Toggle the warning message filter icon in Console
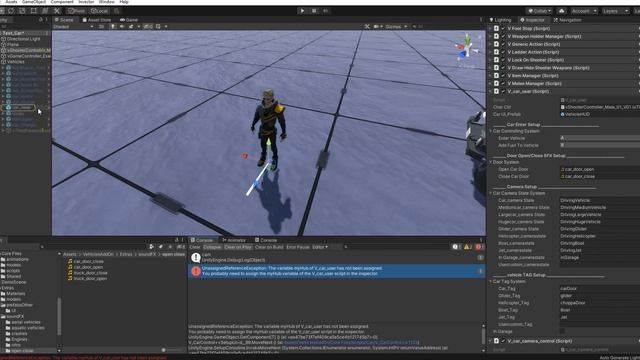The height and width of the screenshot is (360, 640). (x=468, y=247)
